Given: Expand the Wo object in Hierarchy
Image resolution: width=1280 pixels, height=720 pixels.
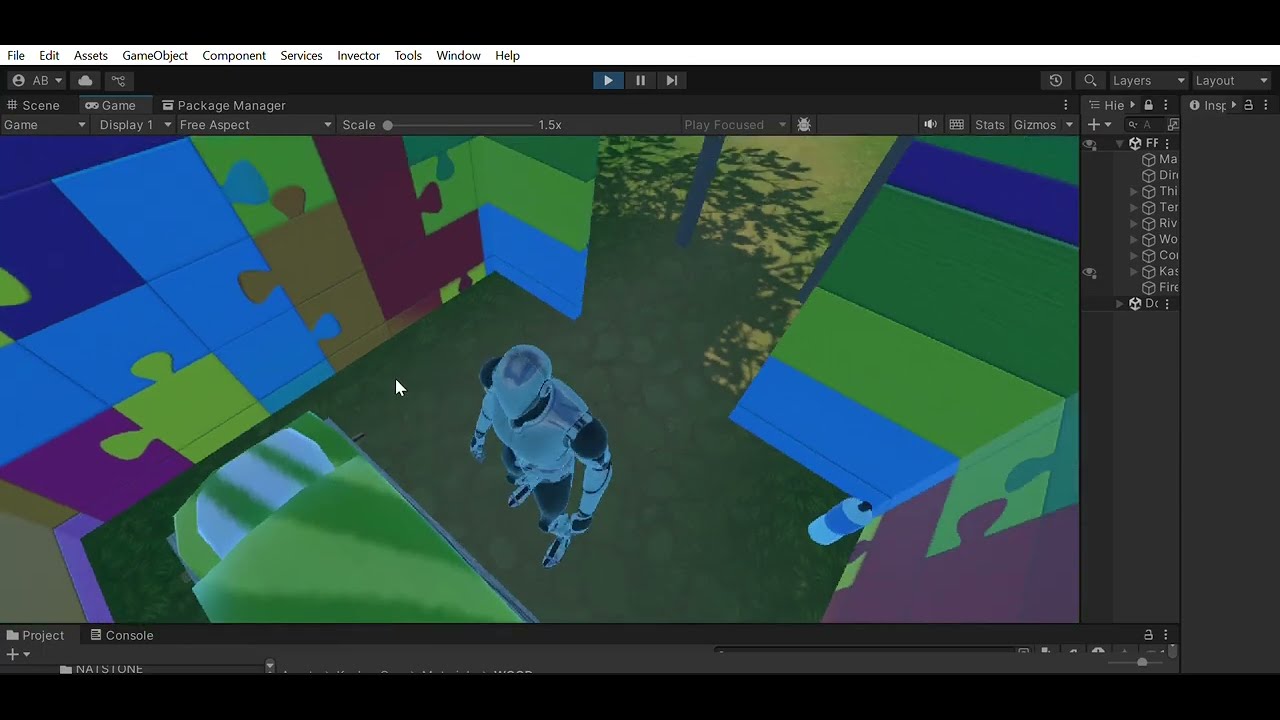Looking at the screenshot, I should 1134,240.
